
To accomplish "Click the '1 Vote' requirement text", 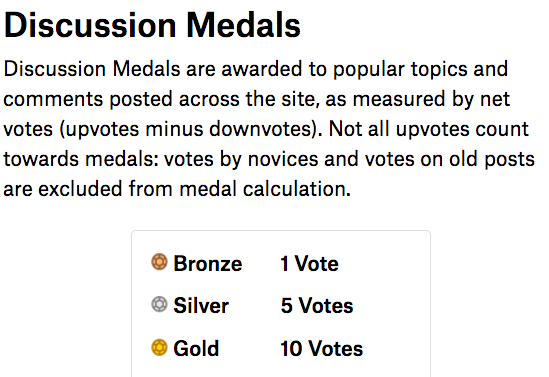I will 309,263.
